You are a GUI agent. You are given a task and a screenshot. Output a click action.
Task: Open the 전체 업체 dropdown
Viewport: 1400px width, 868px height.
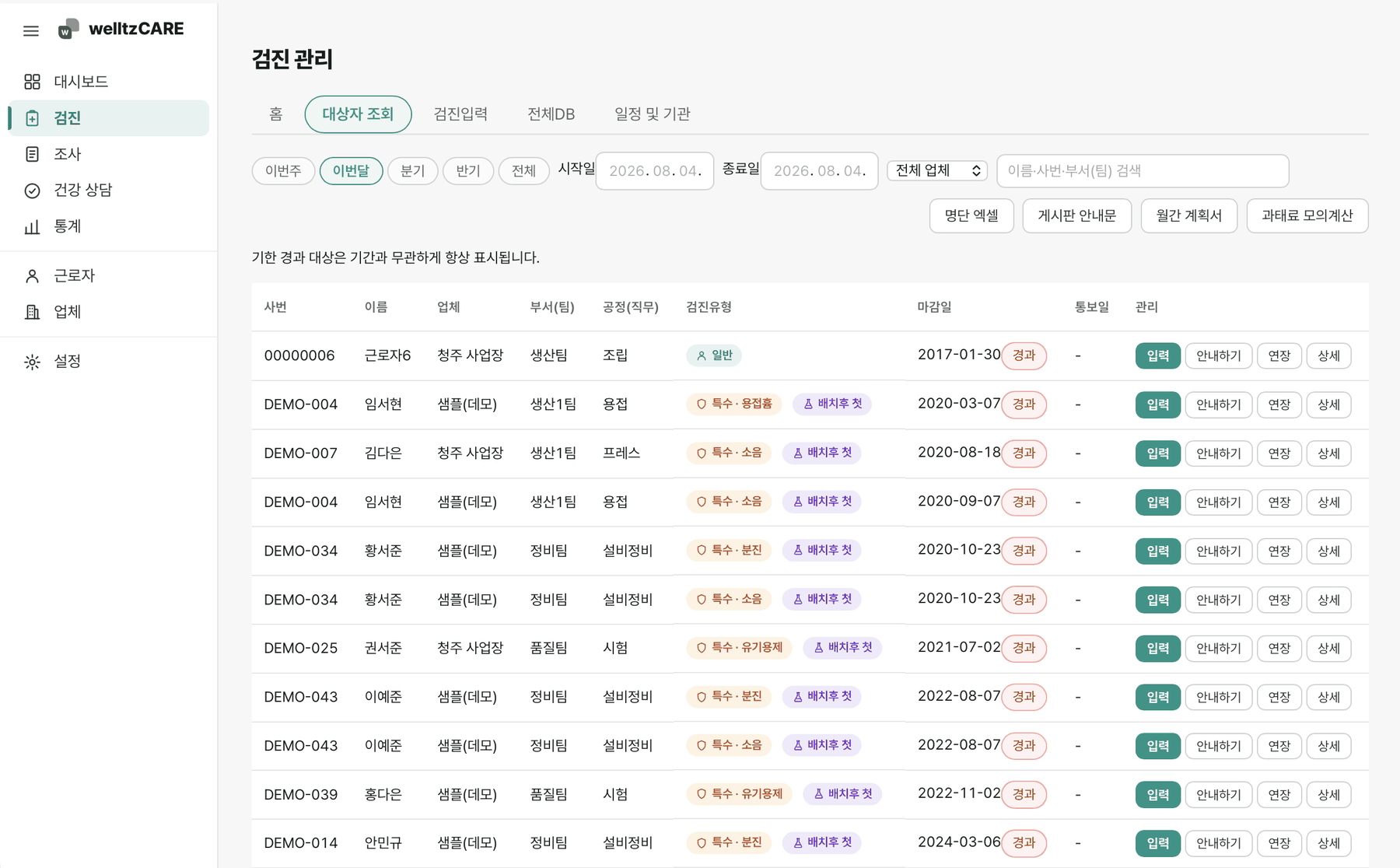937,170
